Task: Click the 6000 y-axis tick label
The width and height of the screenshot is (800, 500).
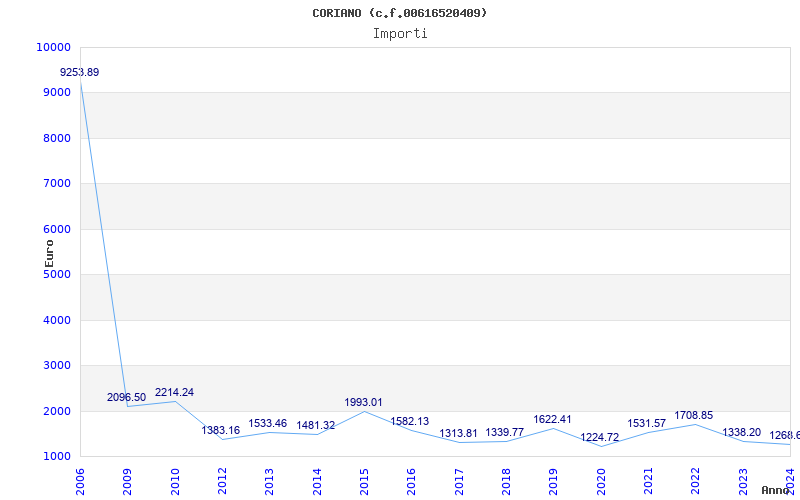Action: [56, 230]
